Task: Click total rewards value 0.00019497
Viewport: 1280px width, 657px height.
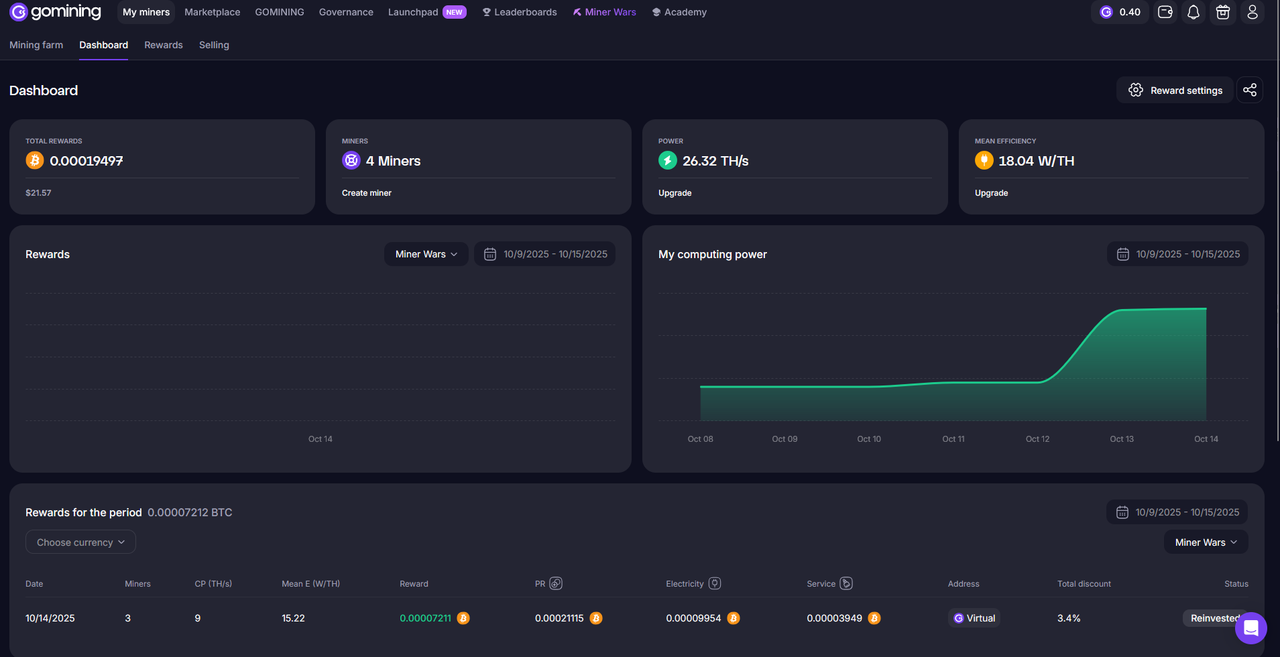Action: coord(86,160)
